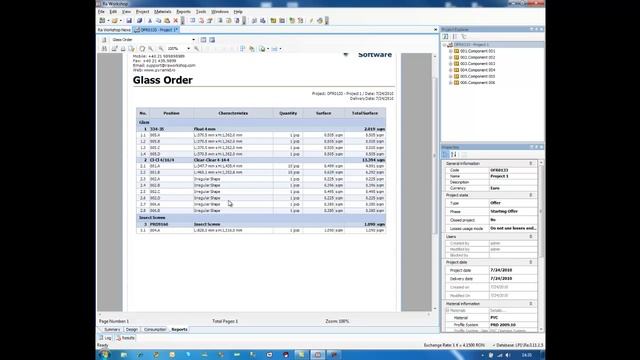The width and height of the screenshot is (640, 360).
Task: Open the zoom percentage dropdown
Action: point(188,49)
